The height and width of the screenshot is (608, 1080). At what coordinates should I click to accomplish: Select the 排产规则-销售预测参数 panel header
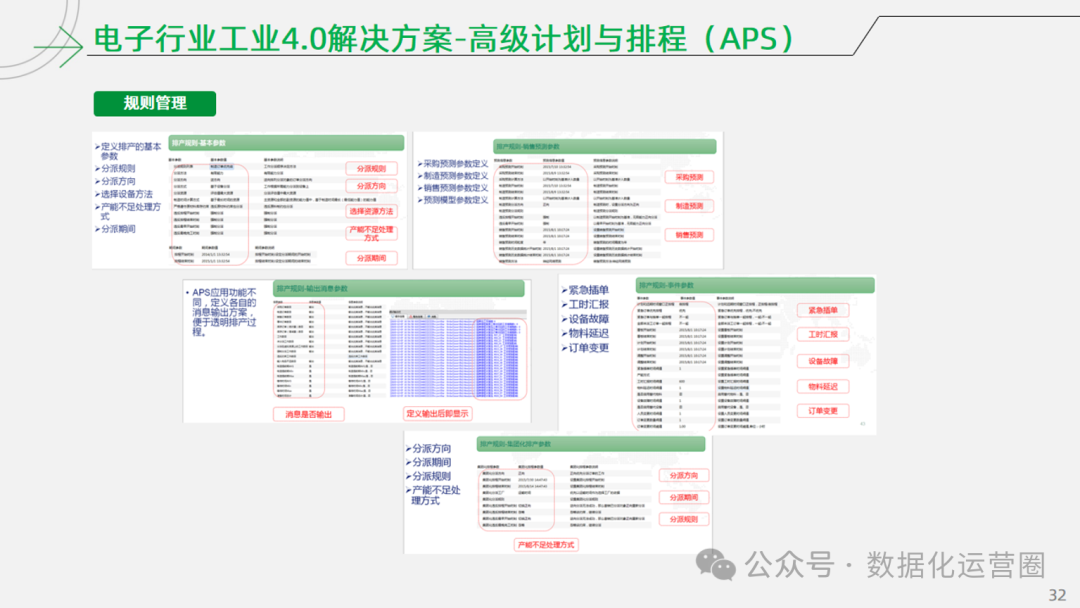[x=605, y=147]
